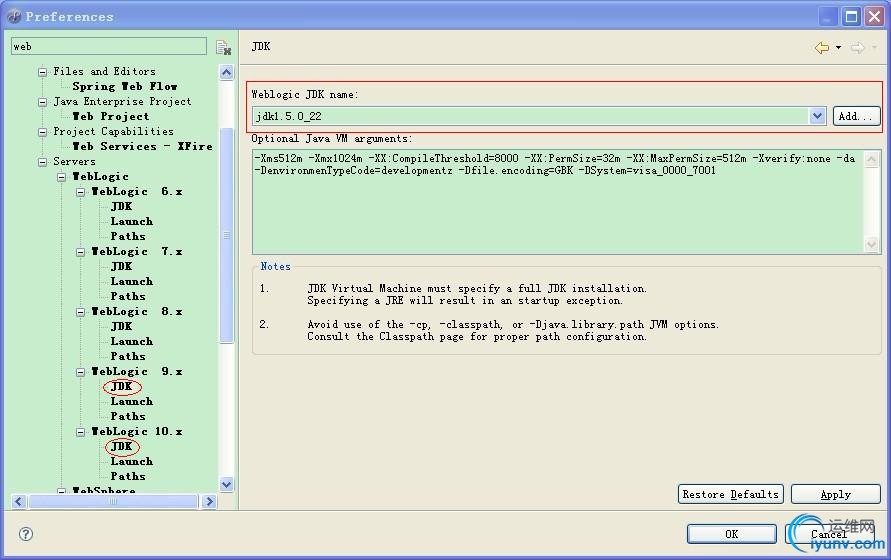The image size is (891, 560).
Task: Click in Optional Java VM arguments box
Action: (559, 202)
